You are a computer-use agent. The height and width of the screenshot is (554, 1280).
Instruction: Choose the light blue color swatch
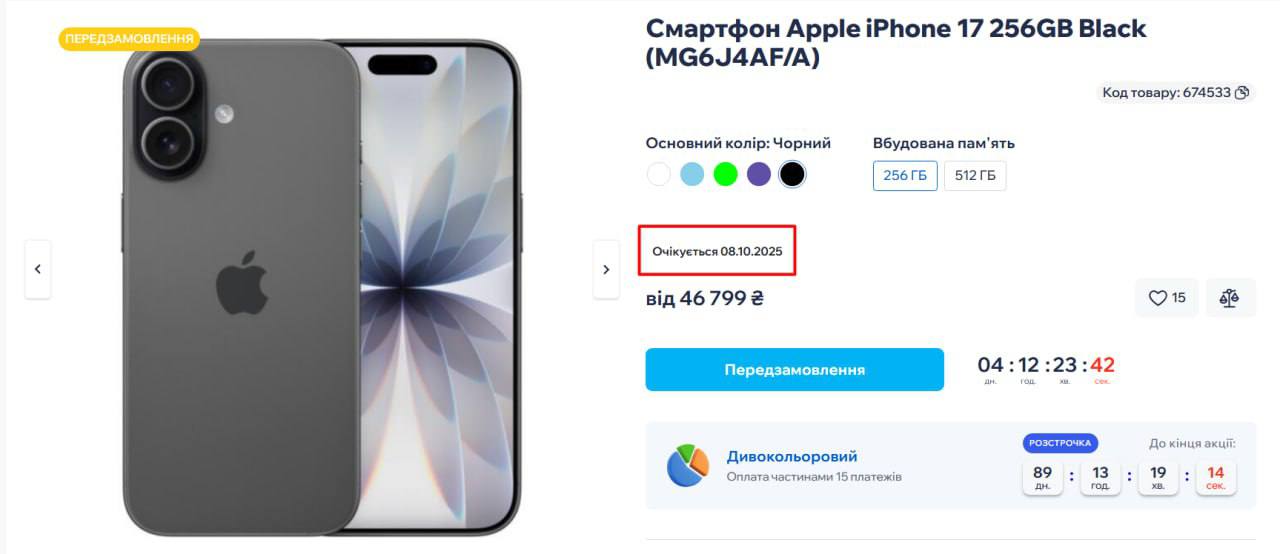[x=692, y=174]
